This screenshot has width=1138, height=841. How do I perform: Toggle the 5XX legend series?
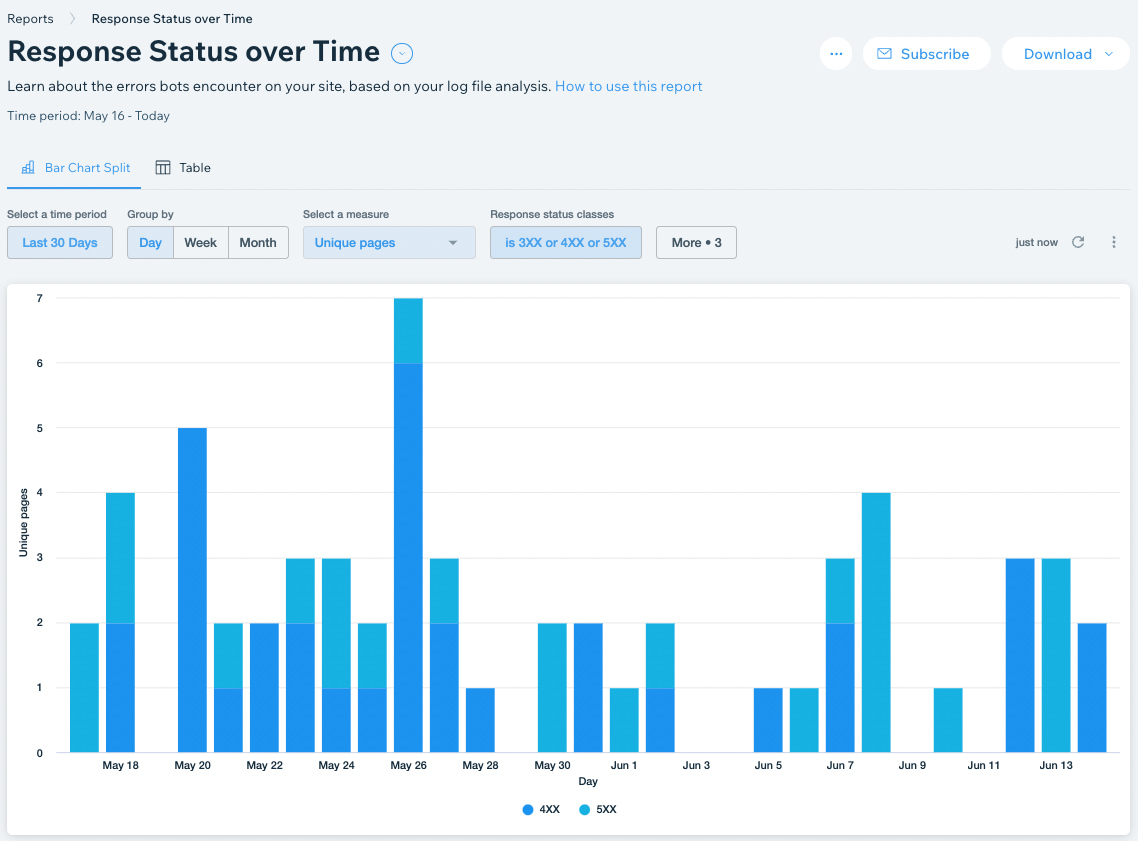598,809
